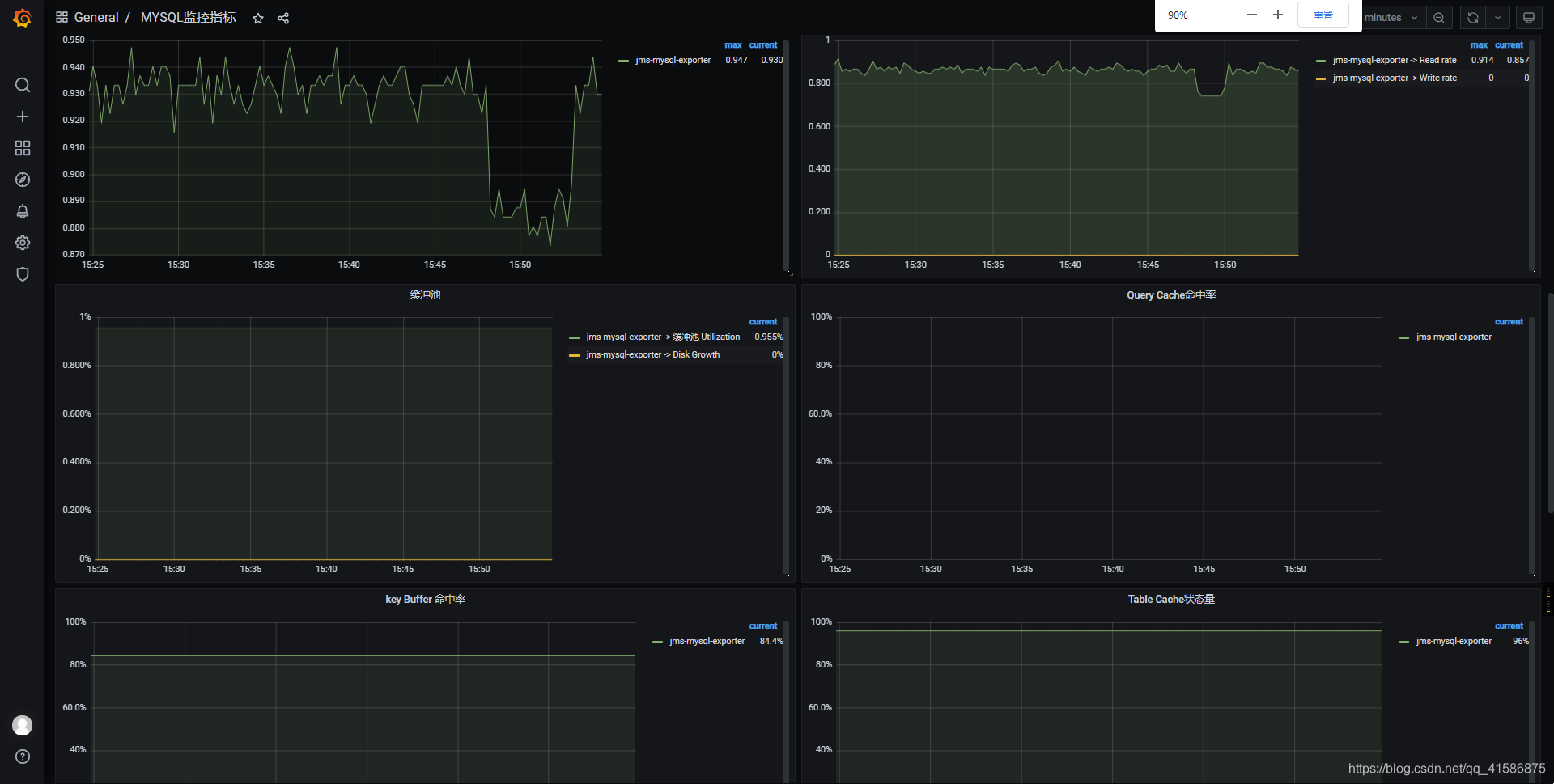Click the 0.914 max value for Read rate
Screen dimensions: 1554x784
[x=1482, y=60]
